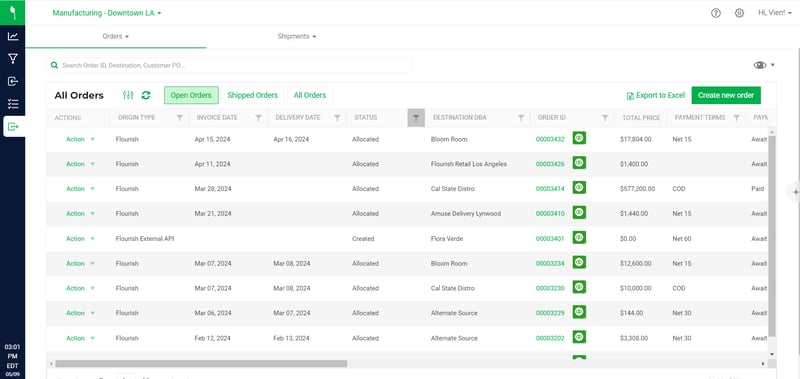
Task: Click the refresh orders icon
Action: coord(146,95)
